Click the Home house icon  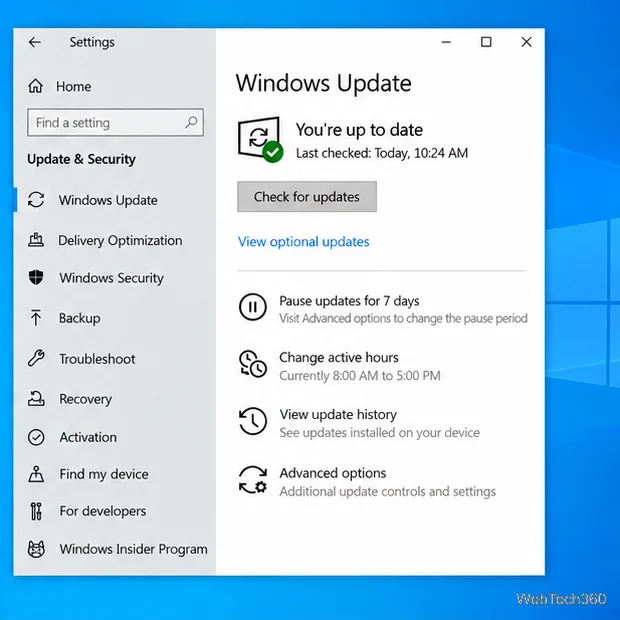point(36,86)
